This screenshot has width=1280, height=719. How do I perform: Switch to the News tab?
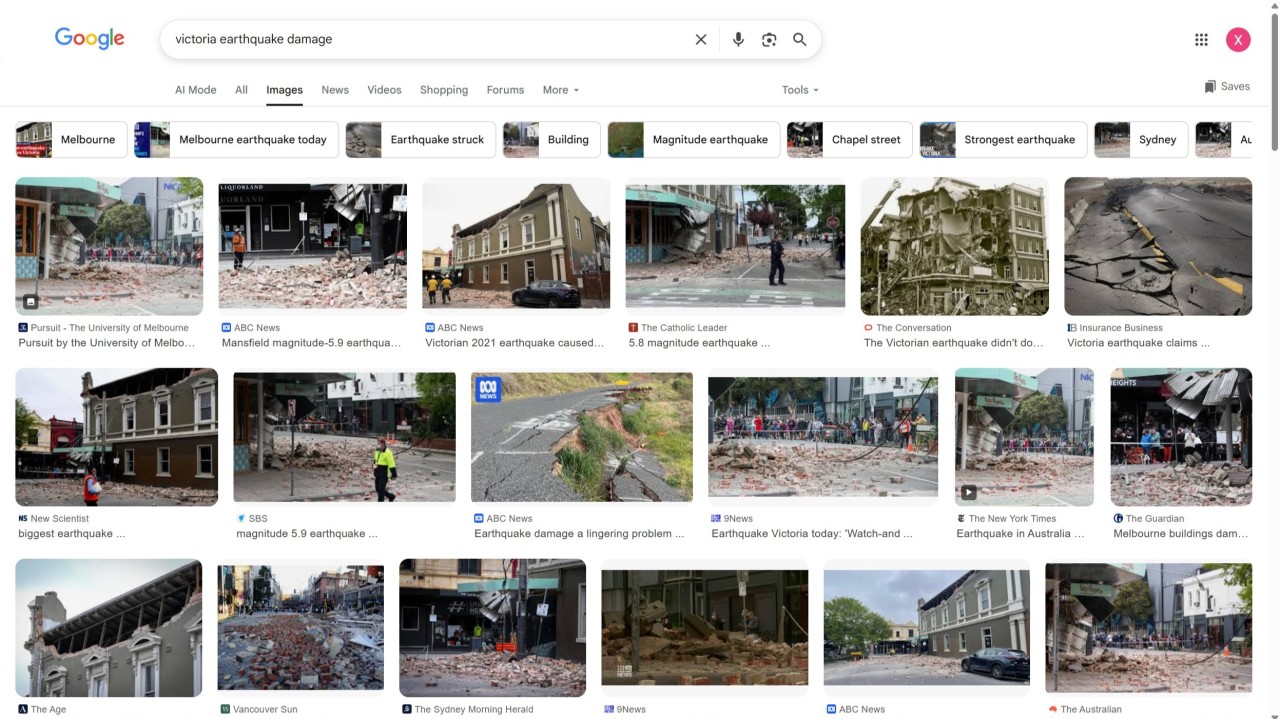(335, 90)
